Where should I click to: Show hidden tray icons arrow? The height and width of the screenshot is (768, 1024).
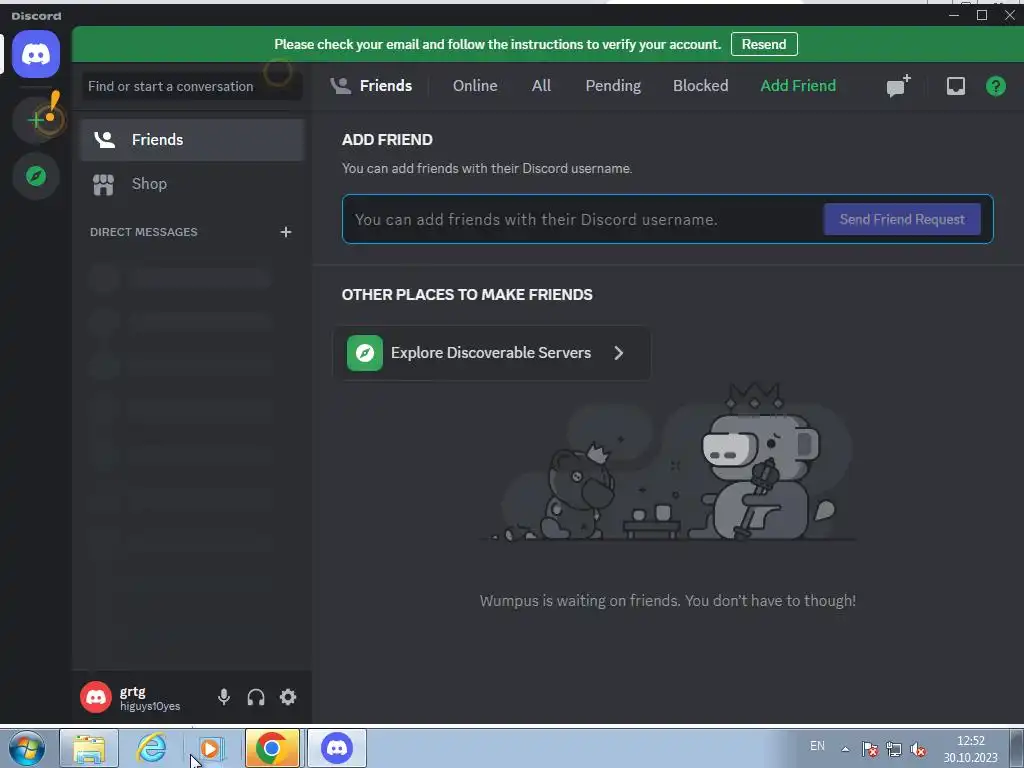click(845, 749)
